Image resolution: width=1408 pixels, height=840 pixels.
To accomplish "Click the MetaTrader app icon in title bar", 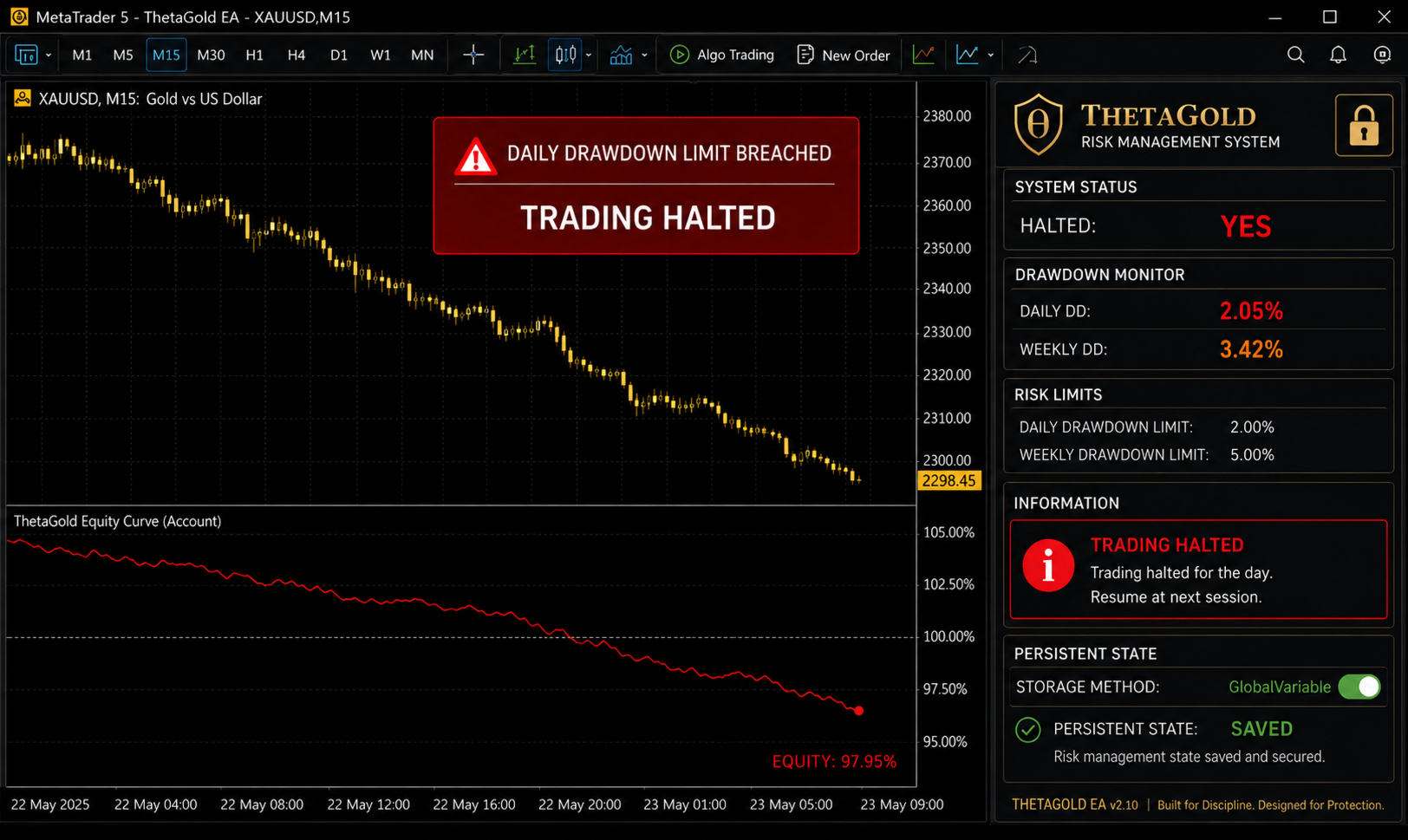I will (x=19, y=16).
